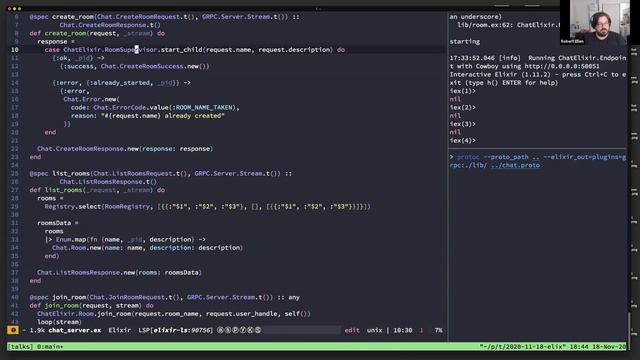Click the Robert Ellen webcam thumbnail
This screenshot has width=640, height=360.
pos(594,22)
